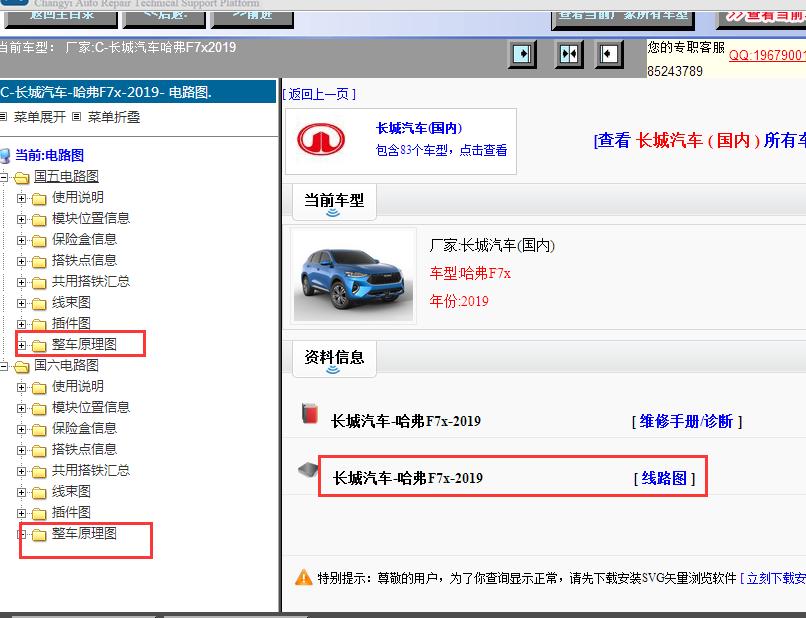
Task: Click the 厂家:长城汽车(国内) text
Action: [x=492, y=245]
